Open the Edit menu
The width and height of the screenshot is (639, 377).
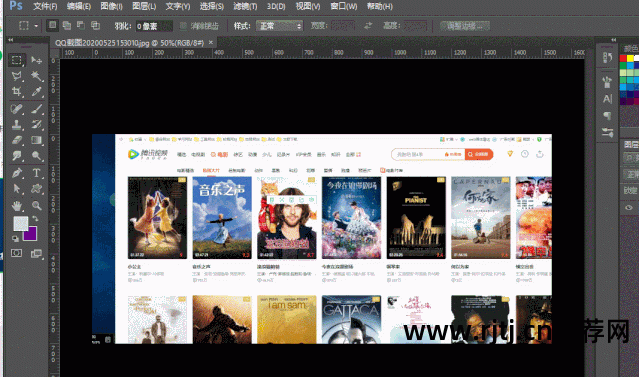click(79, 7)
